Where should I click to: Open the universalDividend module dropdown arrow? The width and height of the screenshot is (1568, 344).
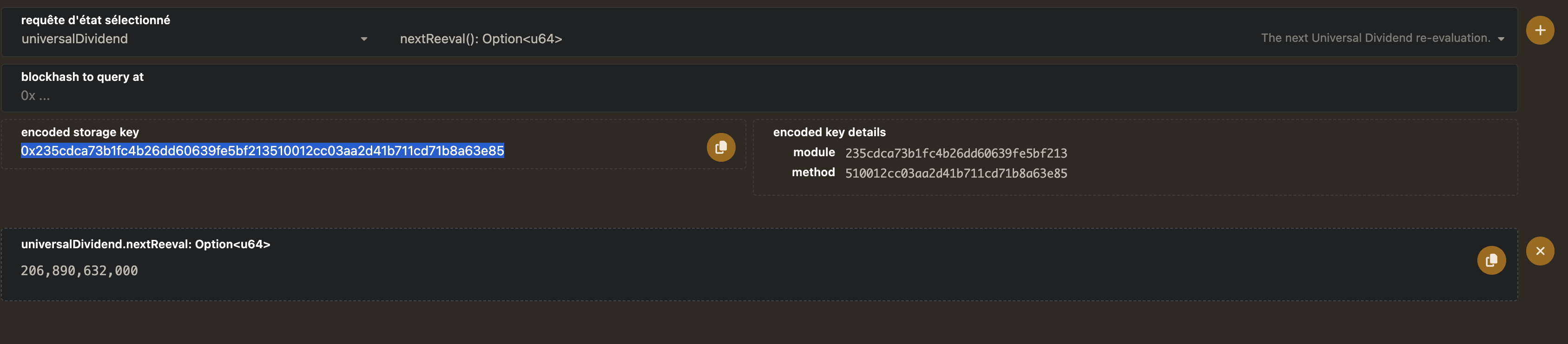pos(364,39)
